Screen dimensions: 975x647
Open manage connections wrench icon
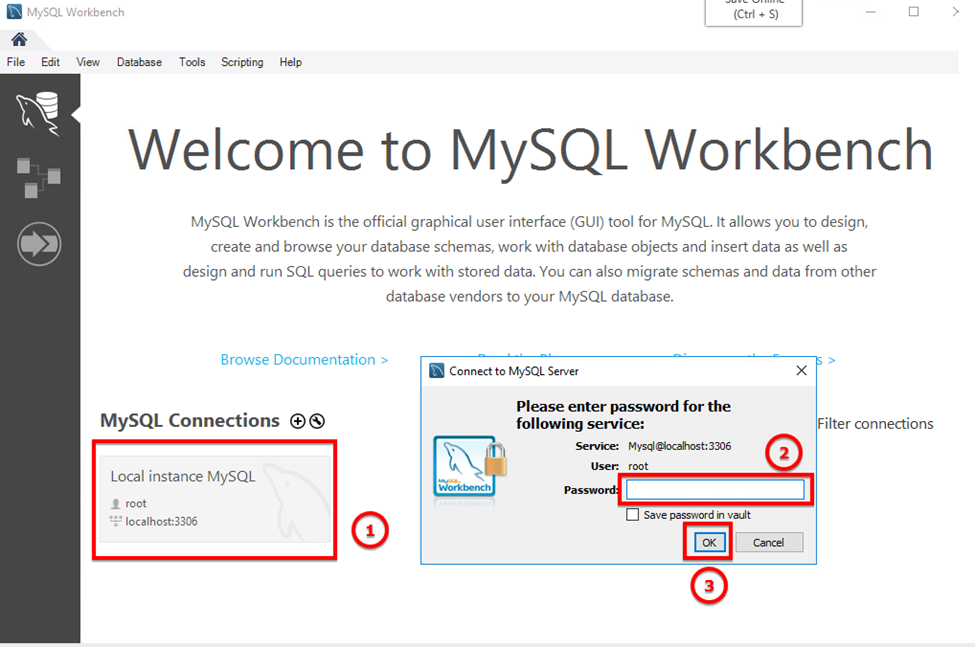tap(317, 421)
